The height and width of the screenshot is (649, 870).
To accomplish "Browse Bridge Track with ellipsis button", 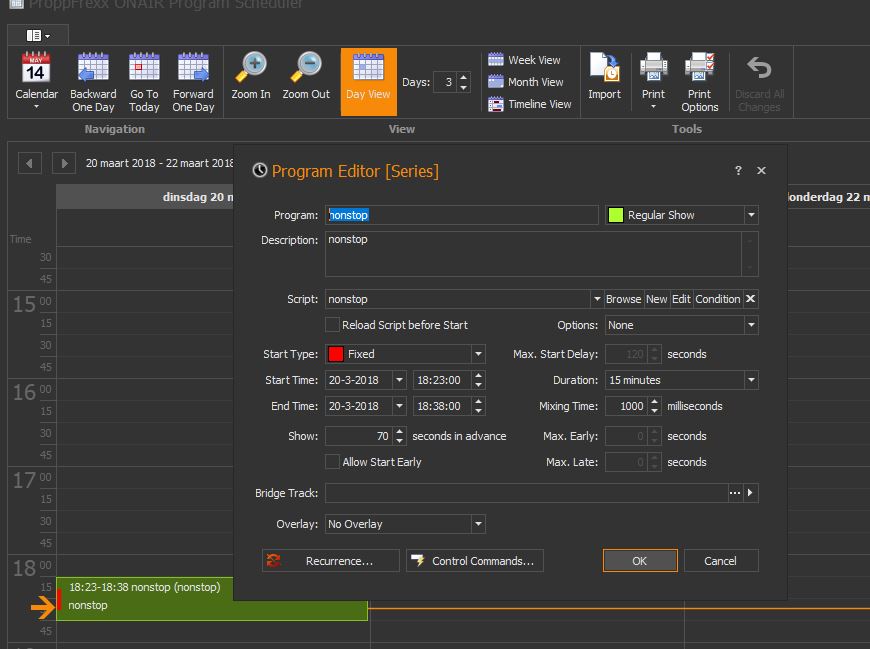I will tap(735, 493).
